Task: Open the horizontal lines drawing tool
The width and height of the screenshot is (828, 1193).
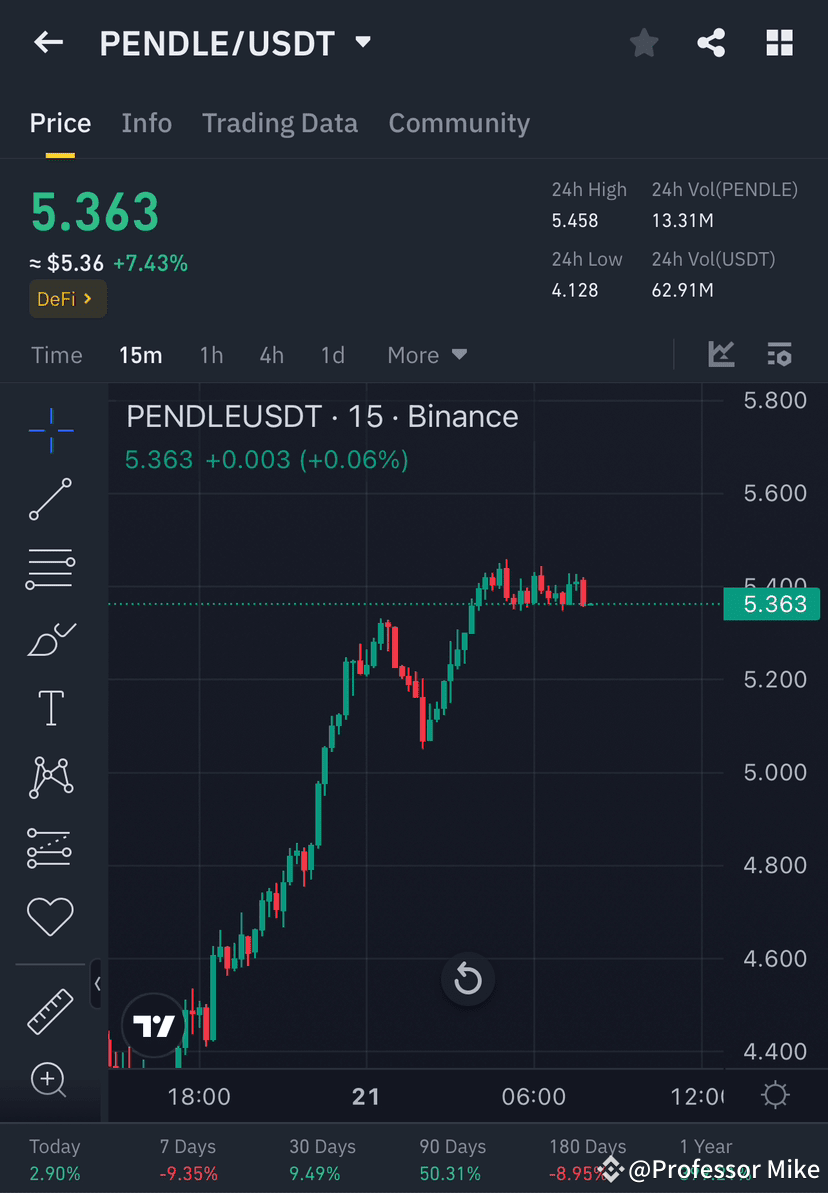Action: (x=49, y=568)
